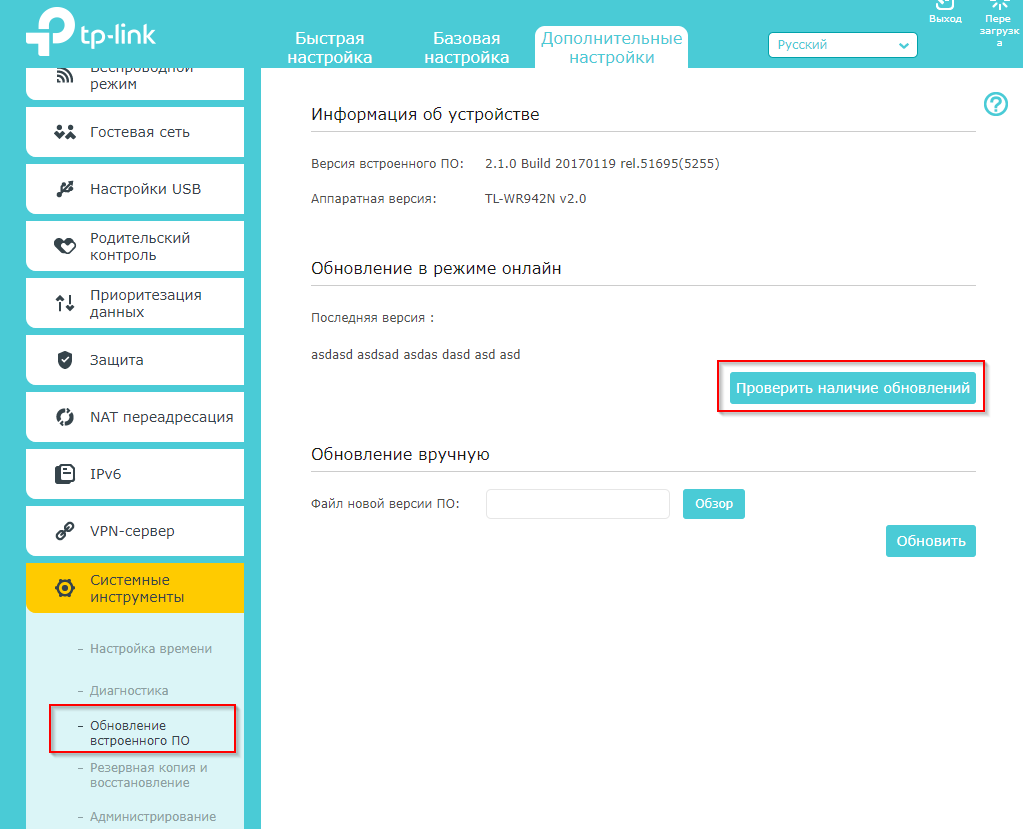The width and height of the screenshot is (1023, 829).
Task: Click the Guest Network (Гостевая сеть) icon
Action: (x=65, y=132)
